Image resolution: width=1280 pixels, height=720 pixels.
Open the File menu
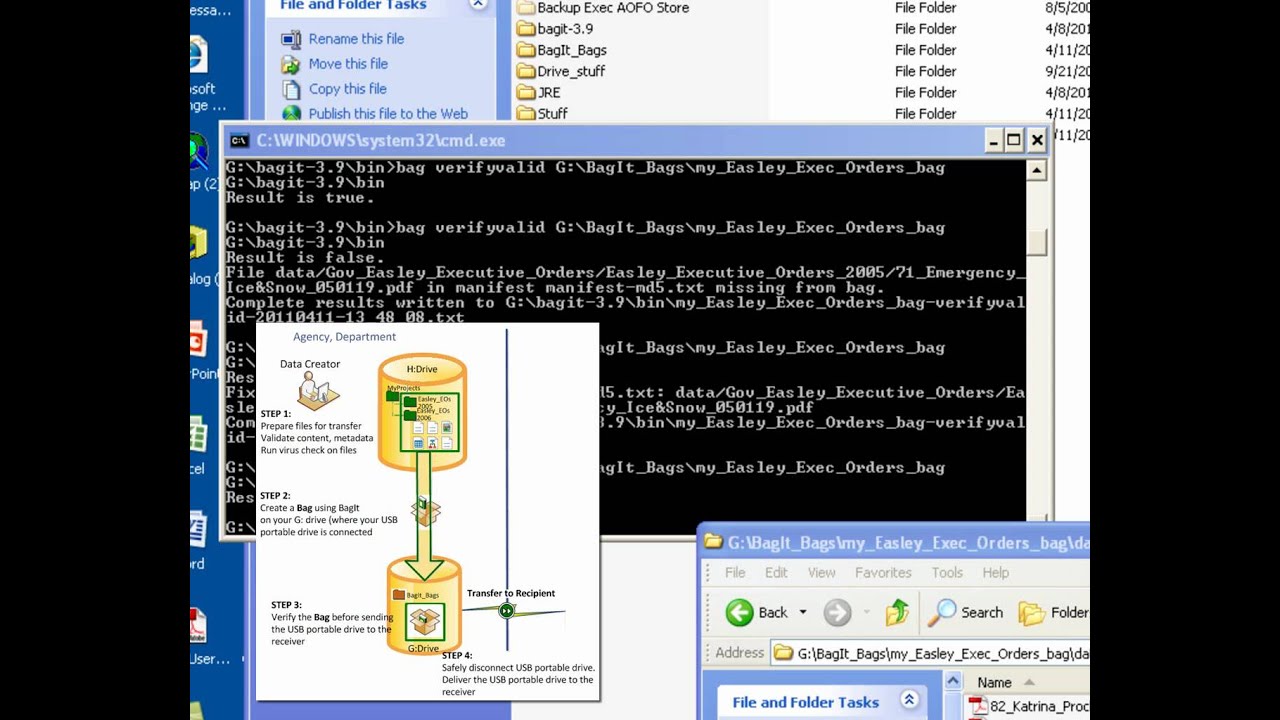coord(735,572)
